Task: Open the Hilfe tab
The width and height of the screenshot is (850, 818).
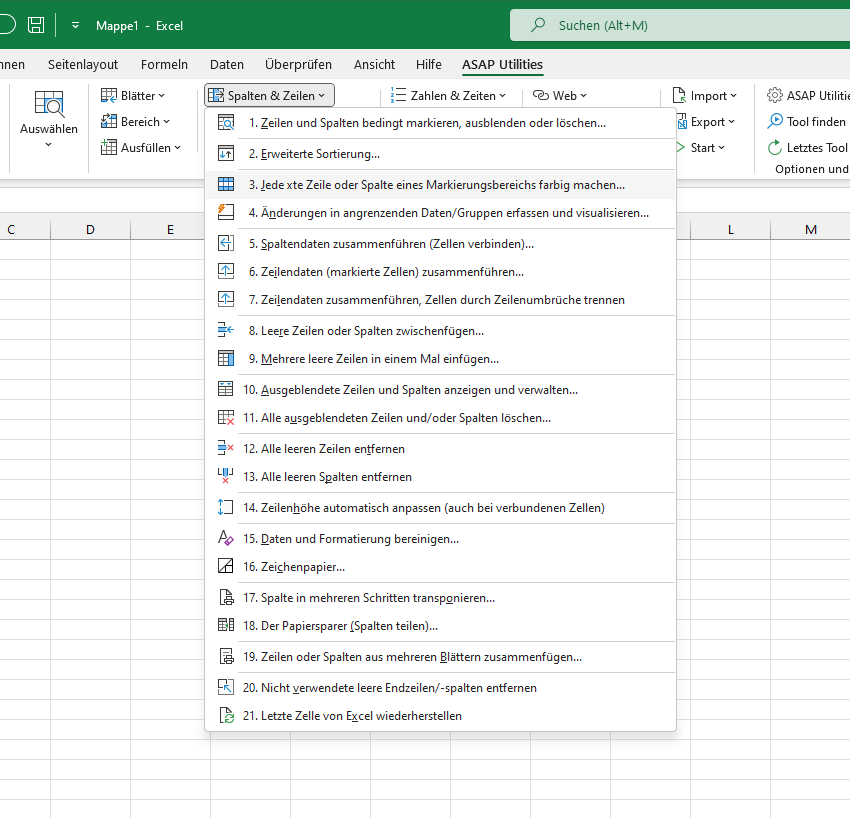Action: [428, 65]
